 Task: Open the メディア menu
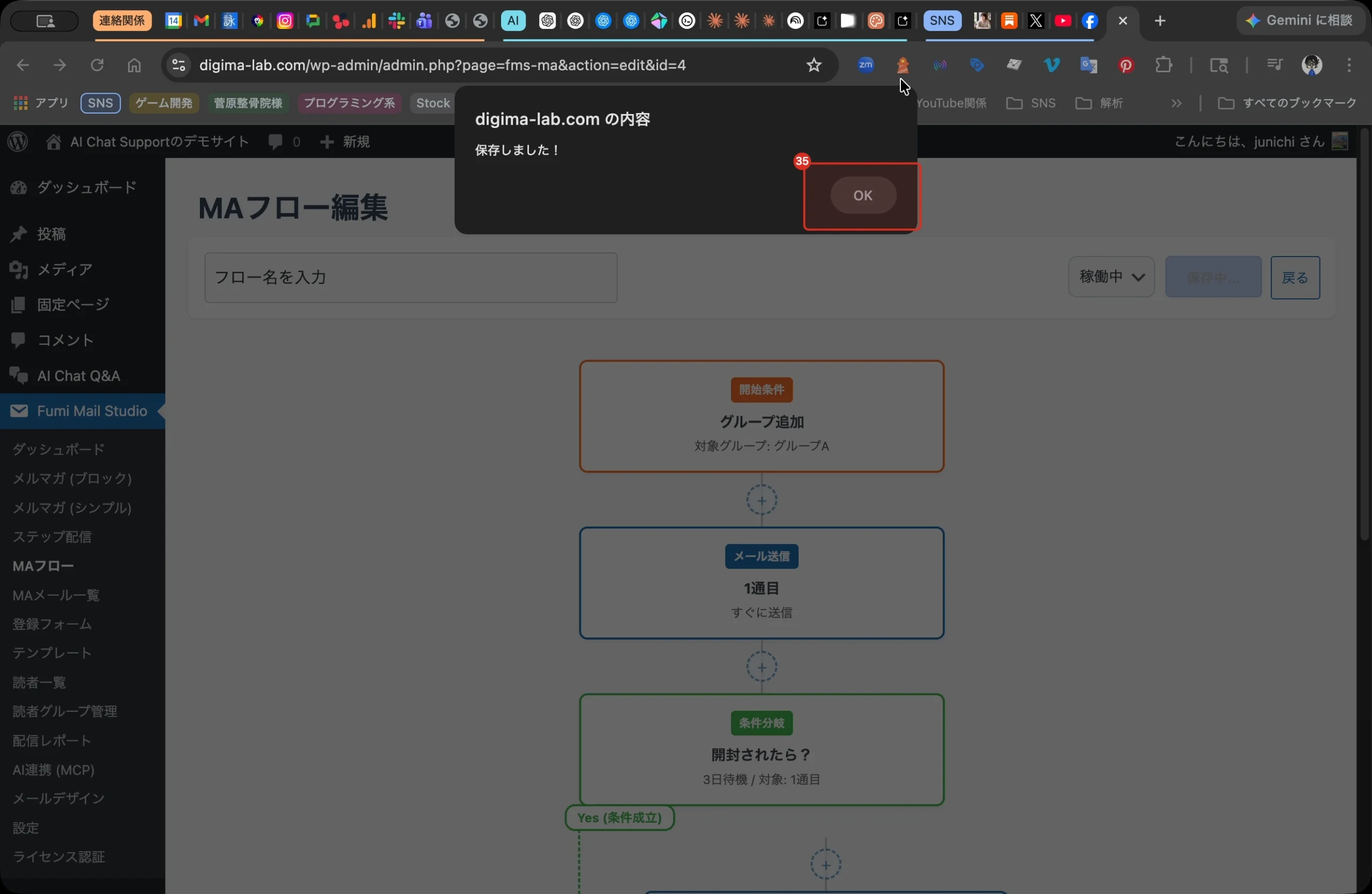(x=83, y=269)
